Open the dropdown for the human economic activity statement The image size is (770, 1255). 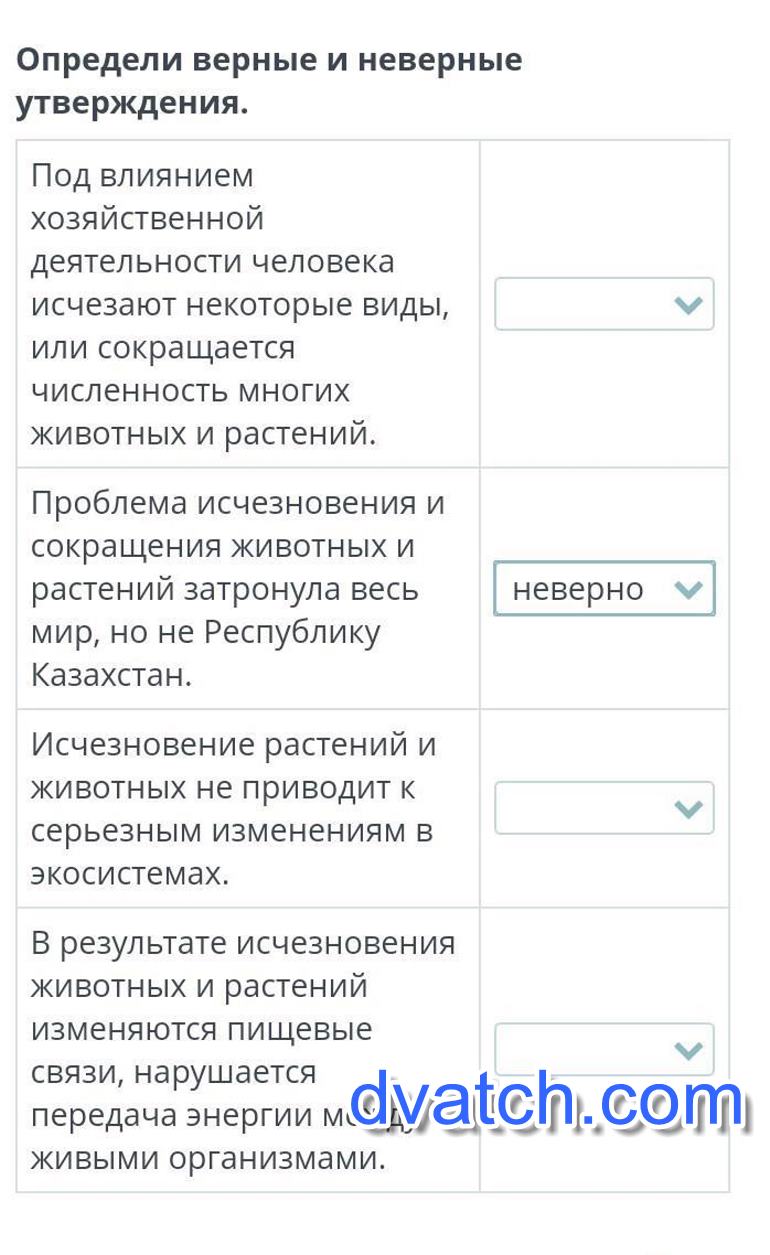(604, 304)
